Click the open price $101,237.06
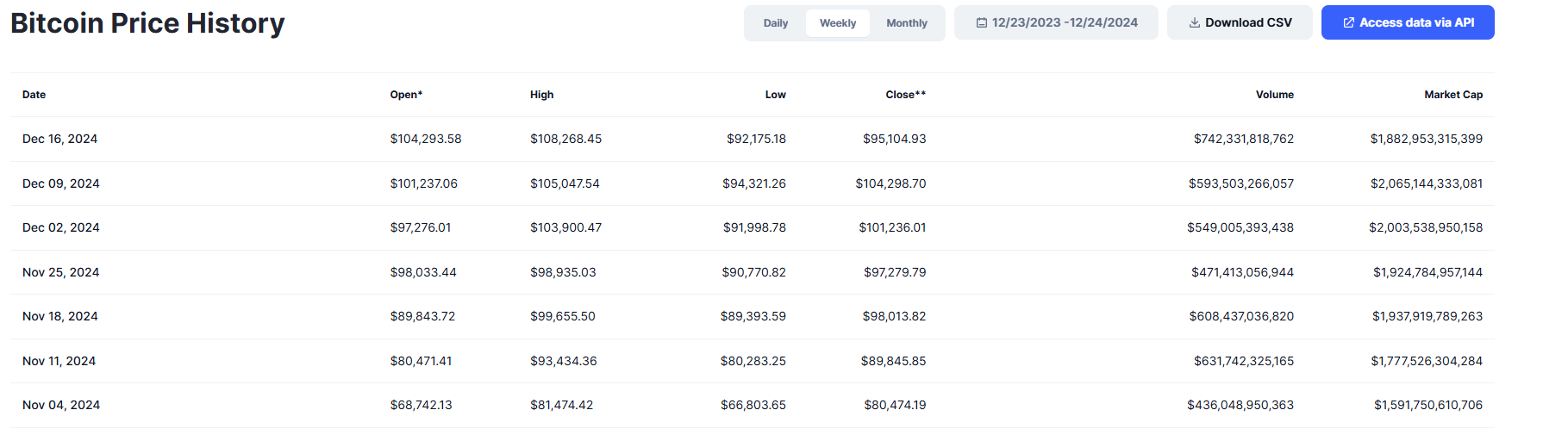Screen dimensions: 1568x435 point(424,183)
